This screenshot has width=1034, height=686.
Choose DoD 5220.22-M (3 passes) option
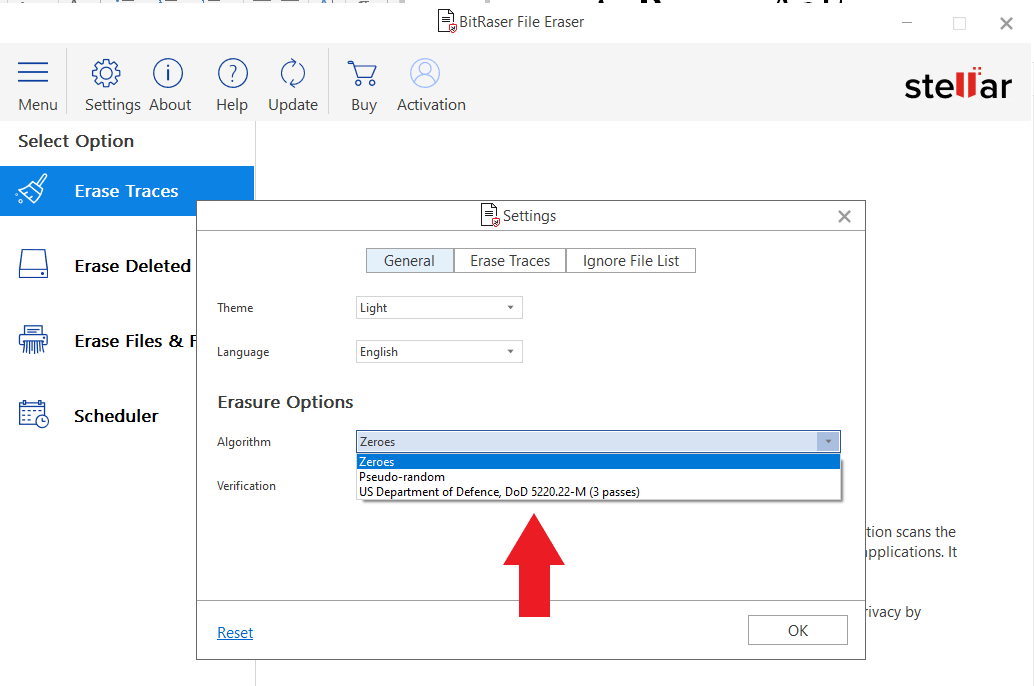pos(598,492)
